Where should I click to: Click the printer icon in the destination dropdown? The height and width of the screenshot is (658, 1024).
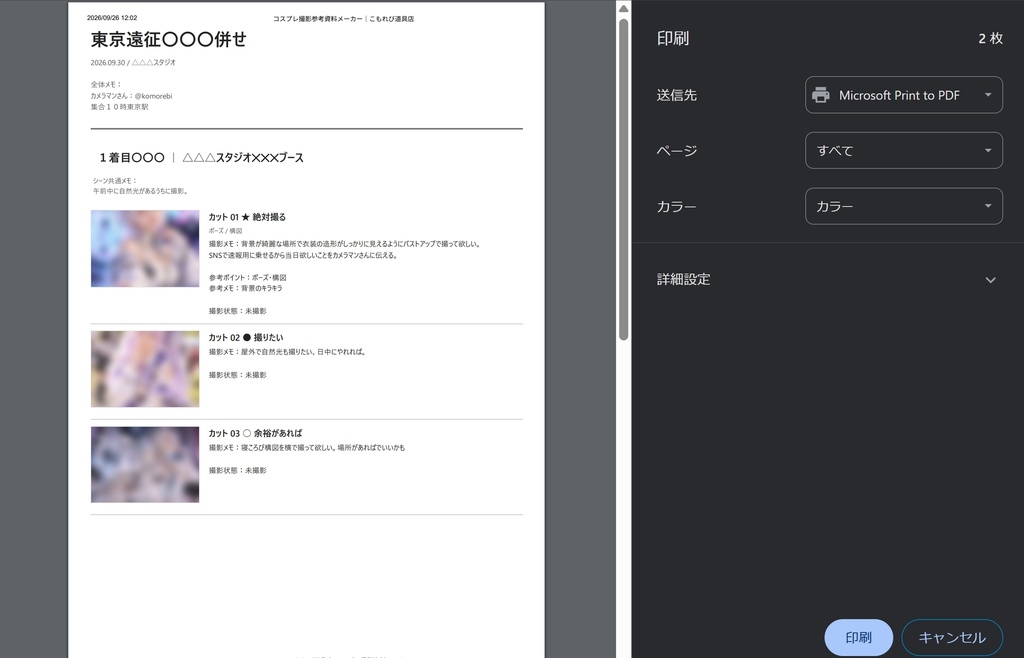click(821, 95)
